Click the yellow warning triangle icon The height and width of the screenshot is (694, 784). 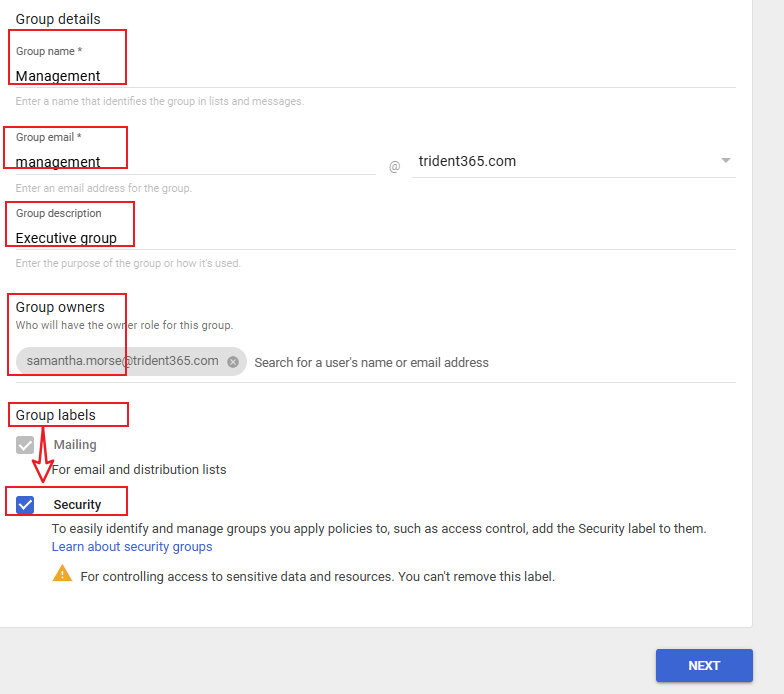click(x=62, y=575)
